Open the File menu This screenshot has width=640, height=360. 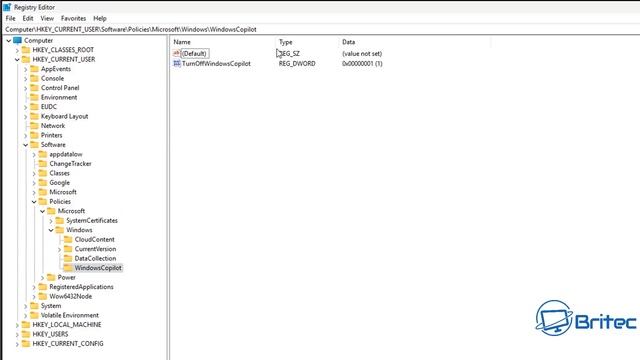10,18
